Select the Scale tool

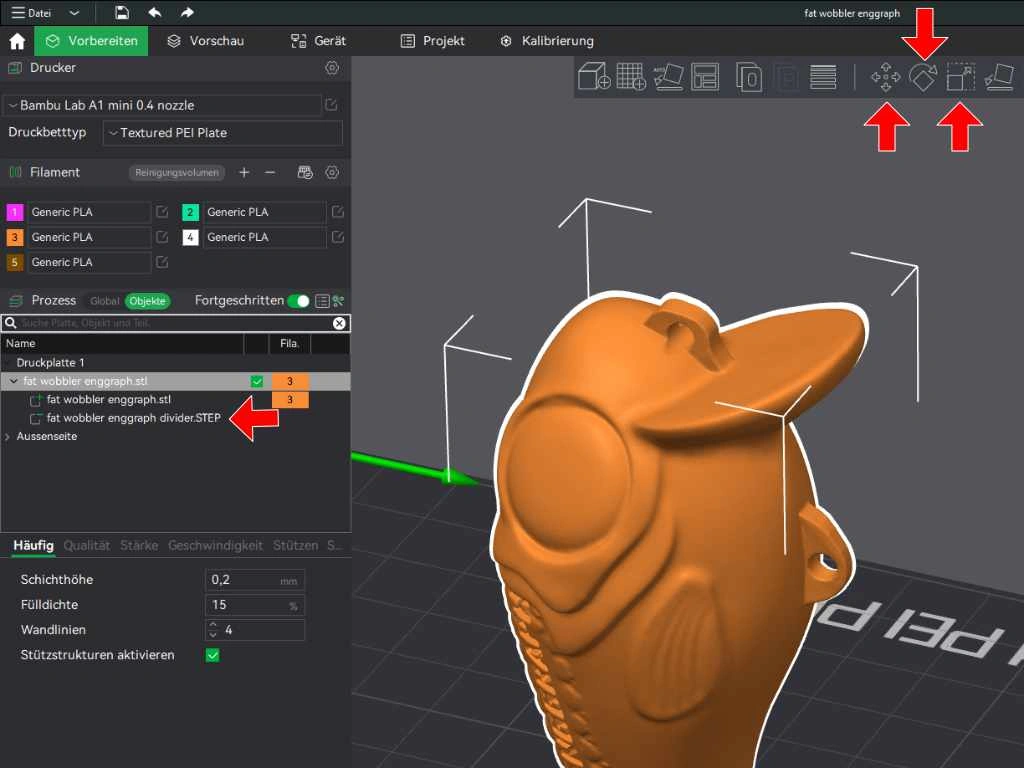(961, 77)
